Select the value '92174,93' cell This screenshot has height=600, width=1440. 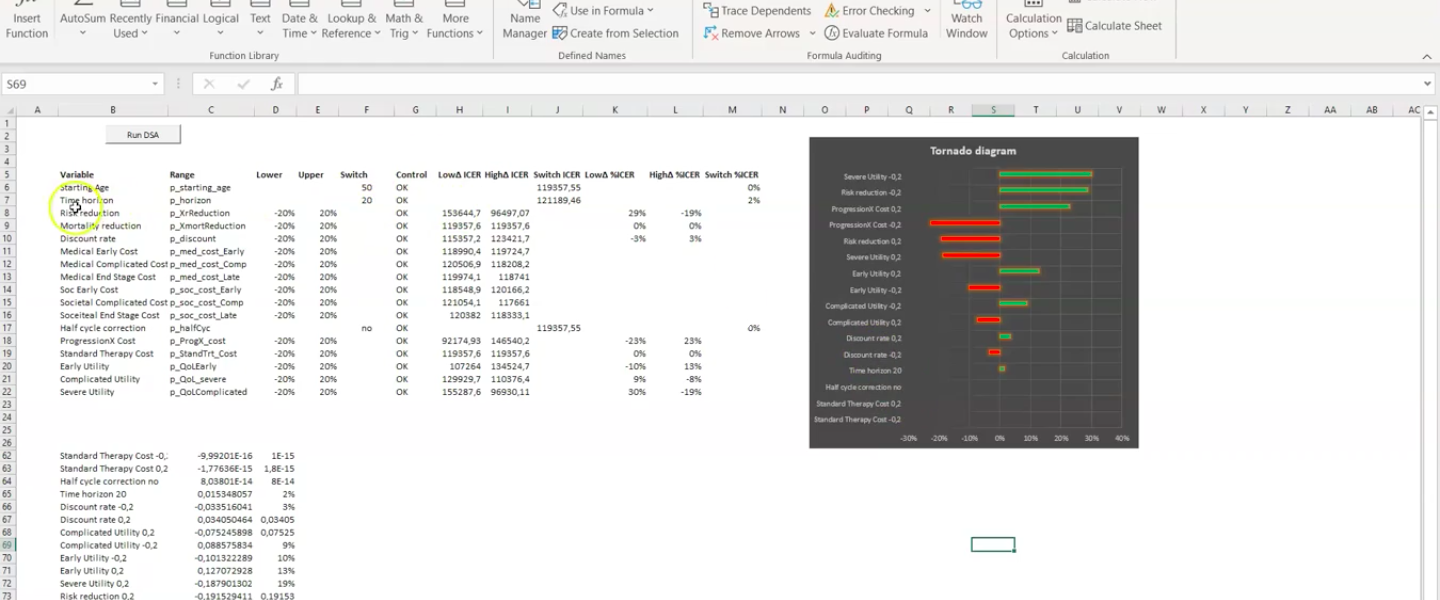[x=459, y=341]
